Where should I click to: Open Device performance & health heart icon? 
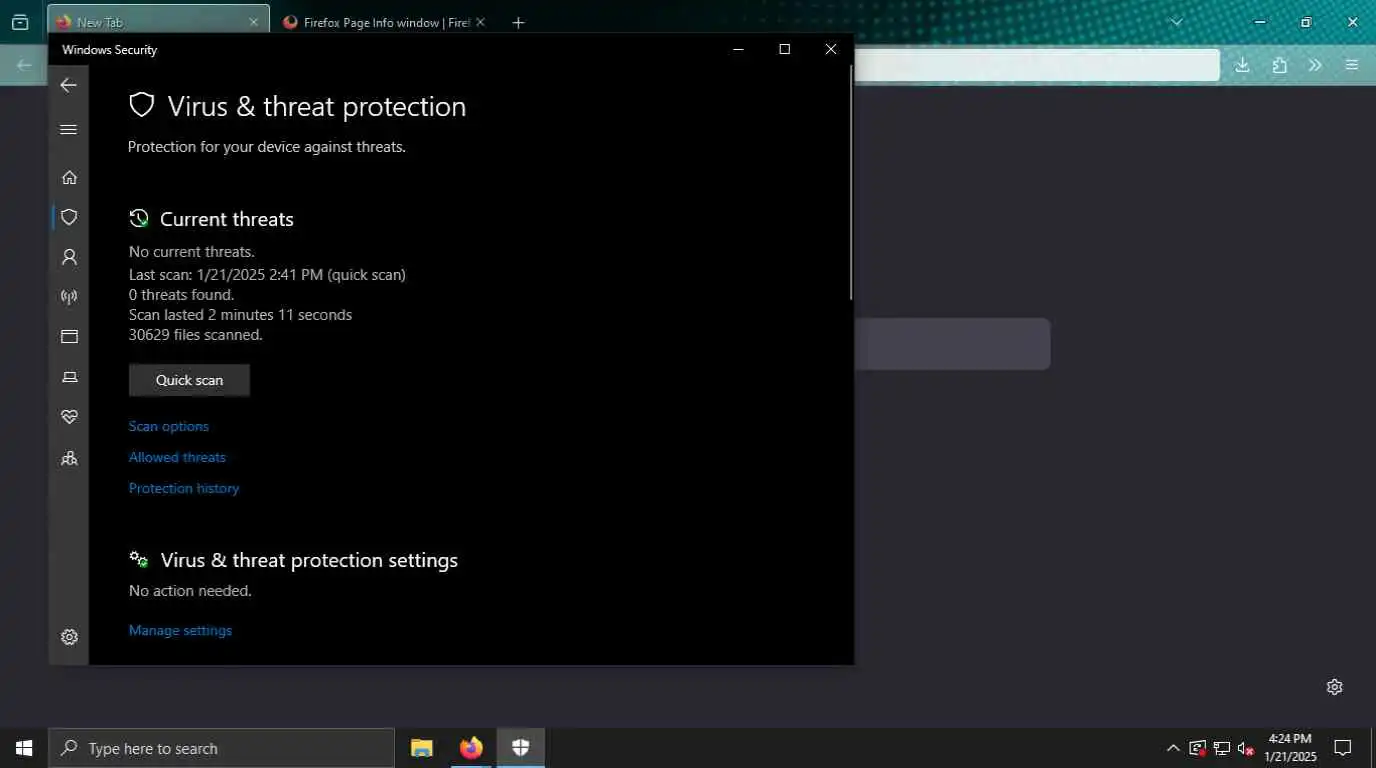(69, 417)
